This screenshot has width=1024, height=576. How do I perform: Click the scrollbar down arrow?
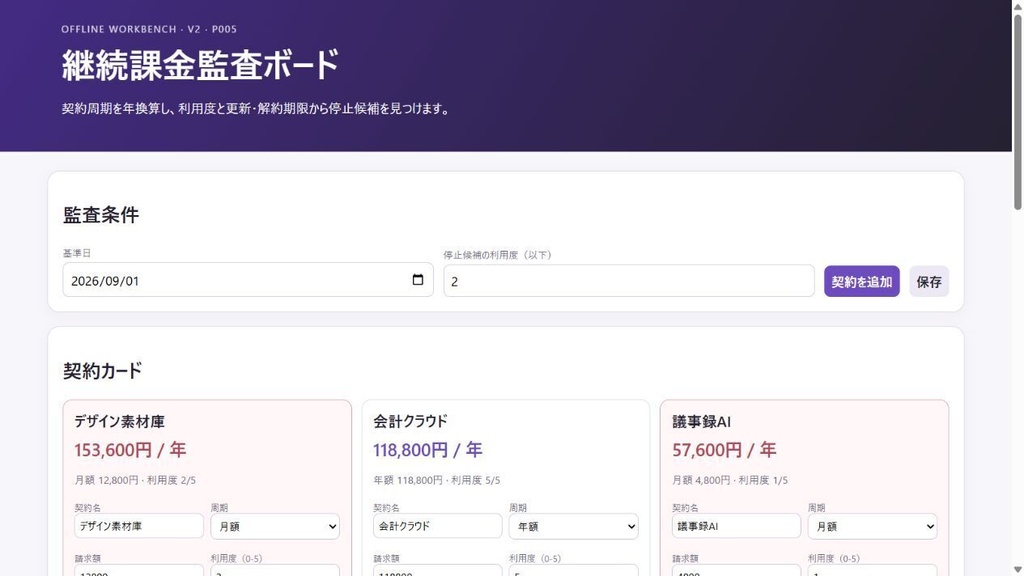tap(1017, 570)
